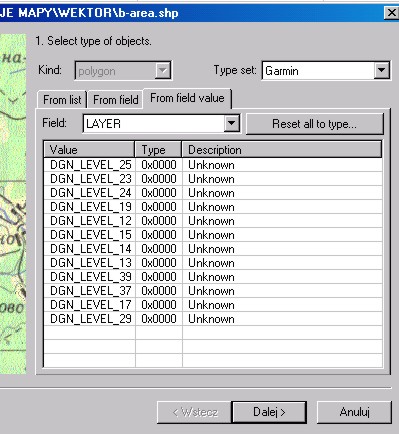This screenshot has height=434, width=399.
Task: Select the DGN_LEVEL_12 value
Action: click(x=91, y=221)
